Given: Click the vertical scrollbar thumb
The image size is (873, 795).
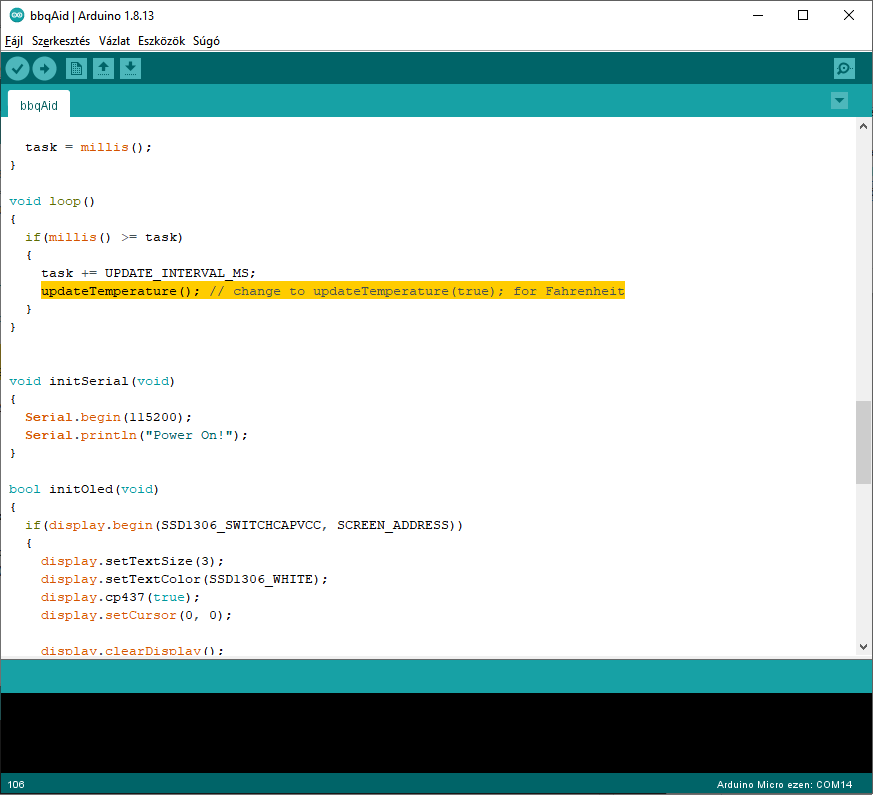Looking at the screenshot, I should 863,443.
